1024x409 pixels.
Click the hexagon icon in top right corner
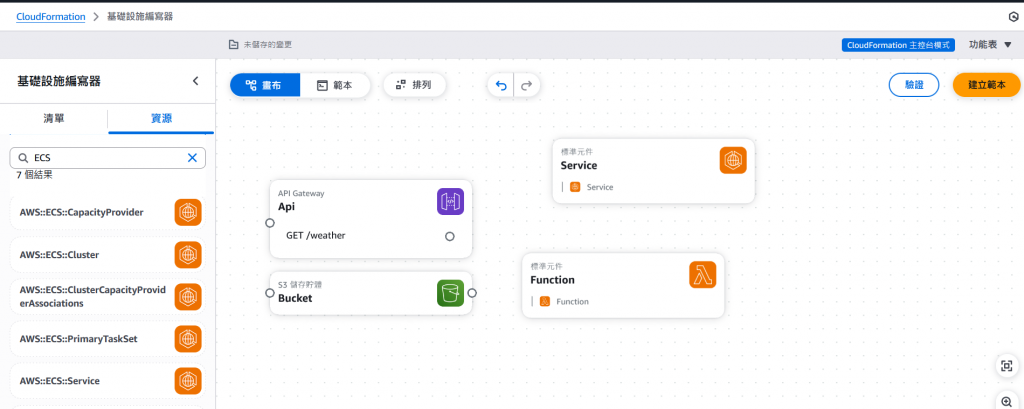[x=1014, y=16]
